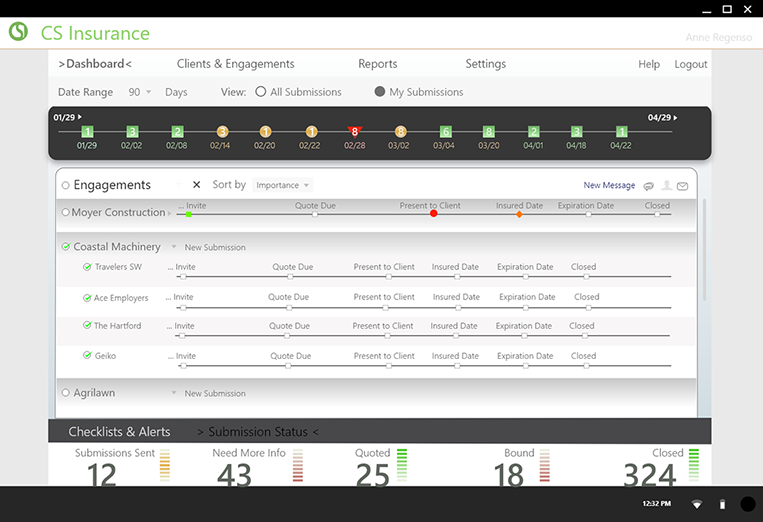Select the All Submissions radio button
This screenshot has width=763, height=522.
tap(261, 92)
